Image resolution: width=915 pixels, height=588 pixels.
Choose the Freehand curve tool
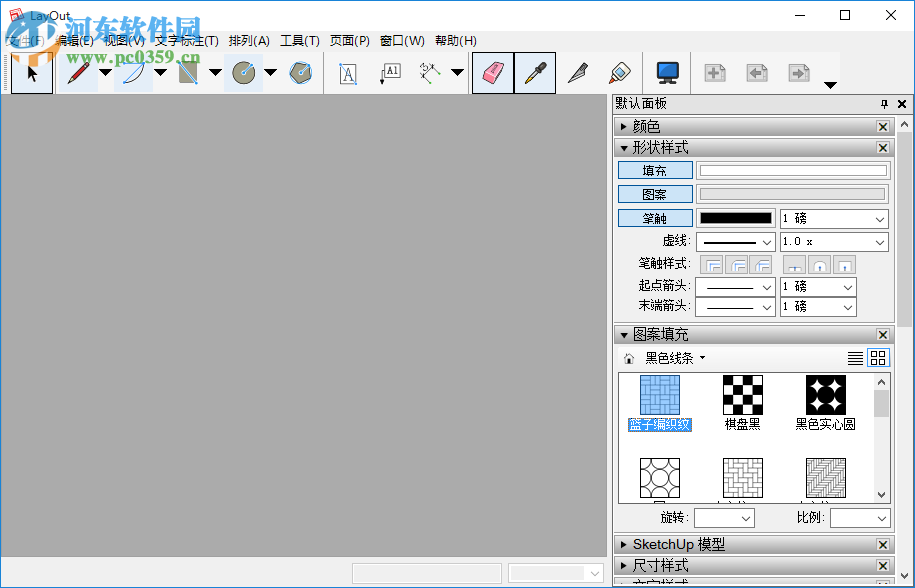pos(133,72)
